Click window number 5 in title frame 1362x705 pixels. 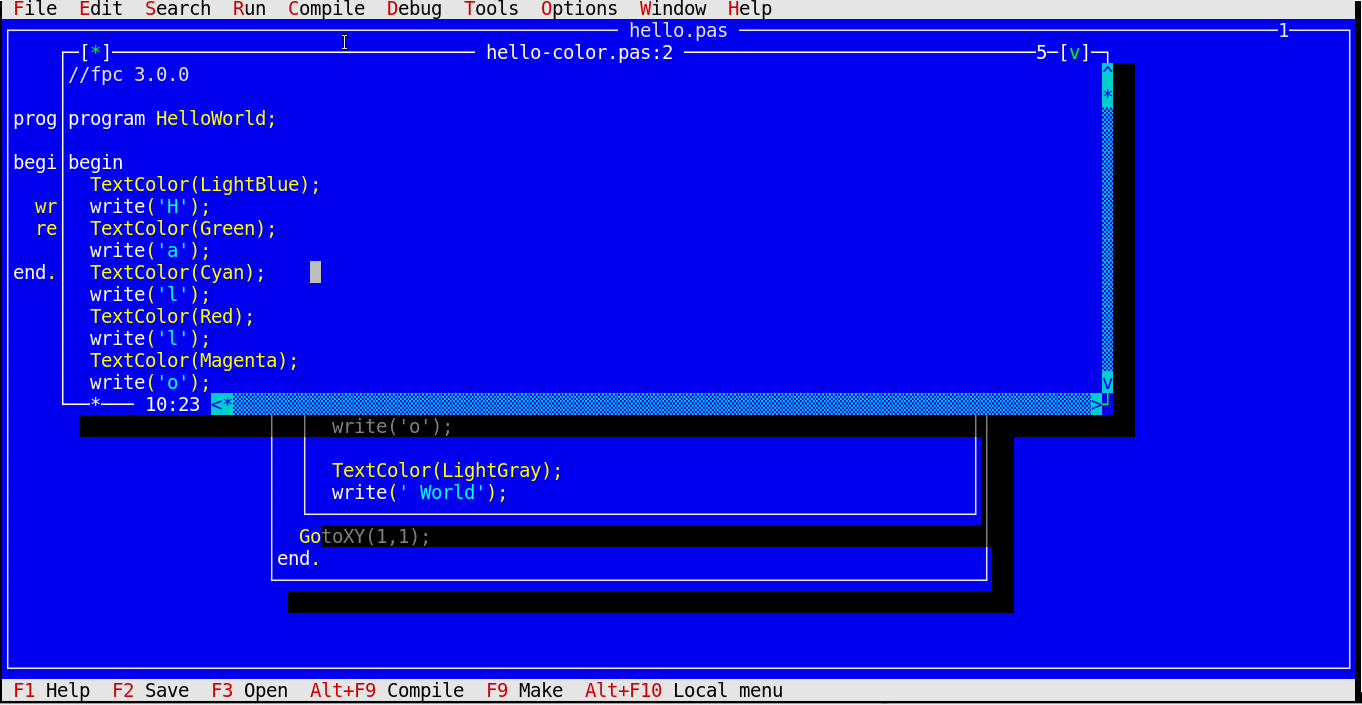[1041, 52]
